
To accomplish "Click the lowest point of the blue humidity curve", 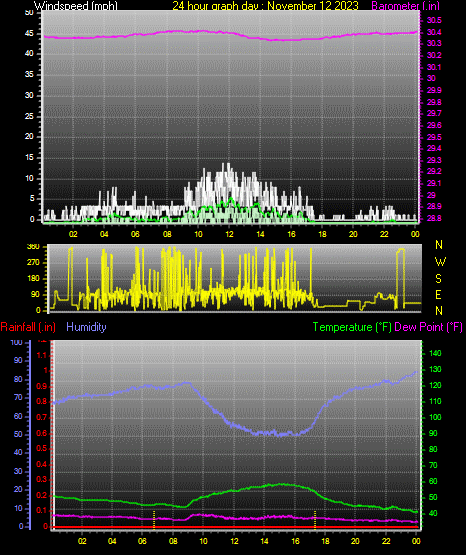I will (x=280, y=435).
